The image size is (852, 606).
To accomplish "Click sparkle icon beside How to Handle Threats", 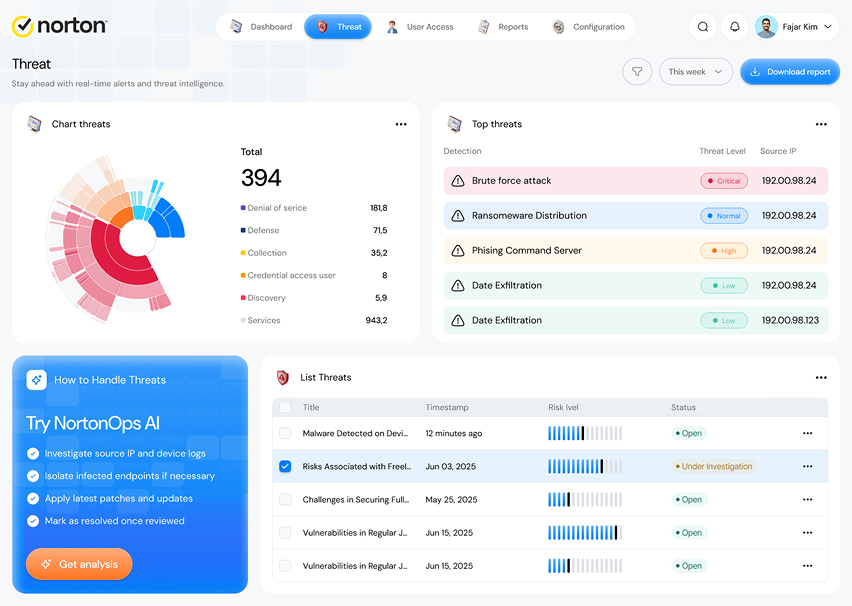I will (36, 380).
